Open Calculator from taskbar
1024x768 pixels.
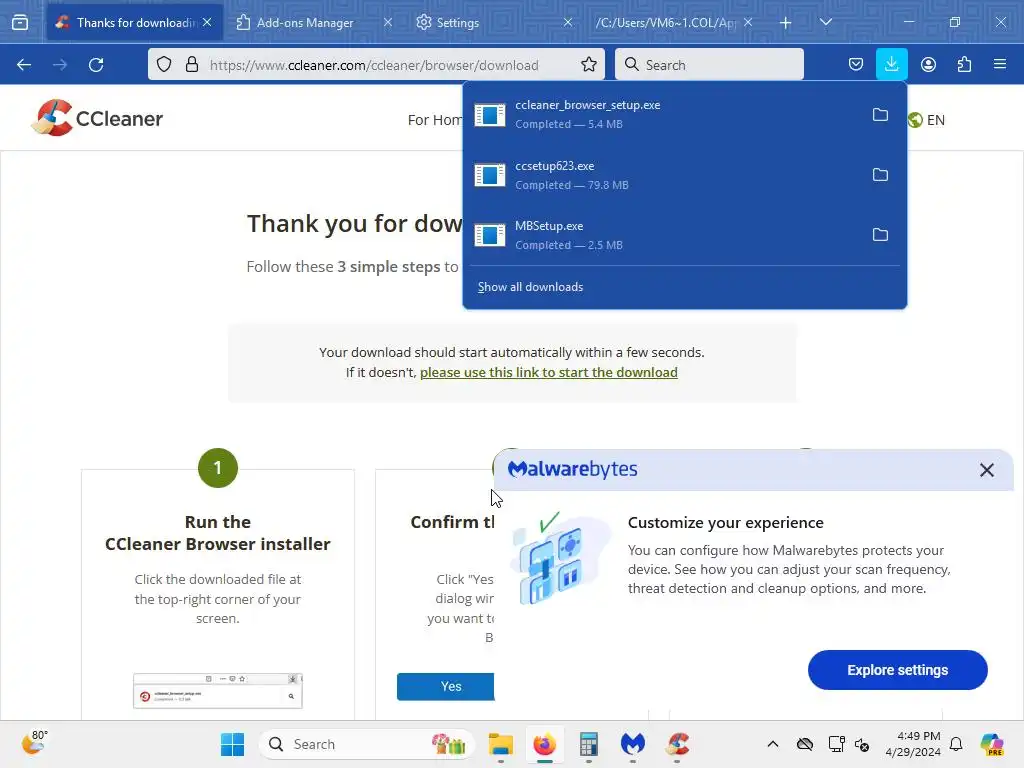[x=588, y=744]
